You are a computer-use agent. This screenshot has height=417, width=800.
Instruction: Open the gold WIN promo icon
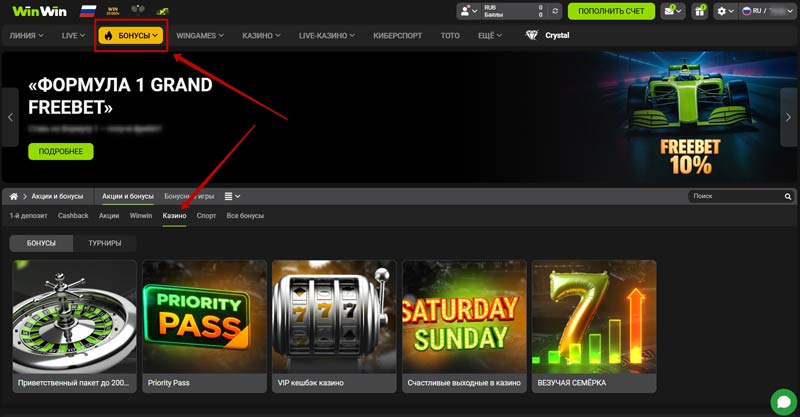(113, 11)
